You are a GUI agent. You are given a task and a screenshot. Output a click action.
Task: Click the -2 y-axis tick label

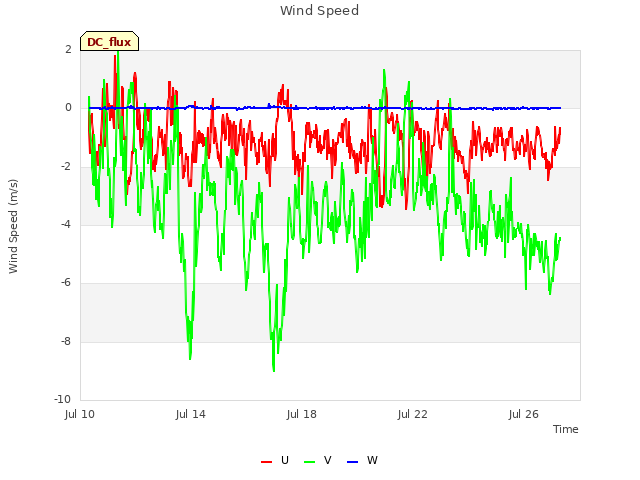pos(66,166)
